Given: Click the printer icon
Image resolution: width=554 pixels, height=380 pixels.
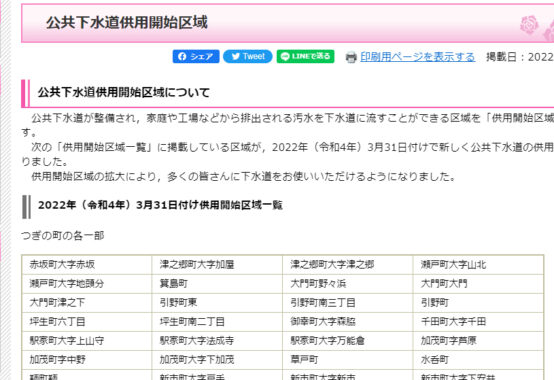Looking at the screenshot, I should click(x=351, y=57).
